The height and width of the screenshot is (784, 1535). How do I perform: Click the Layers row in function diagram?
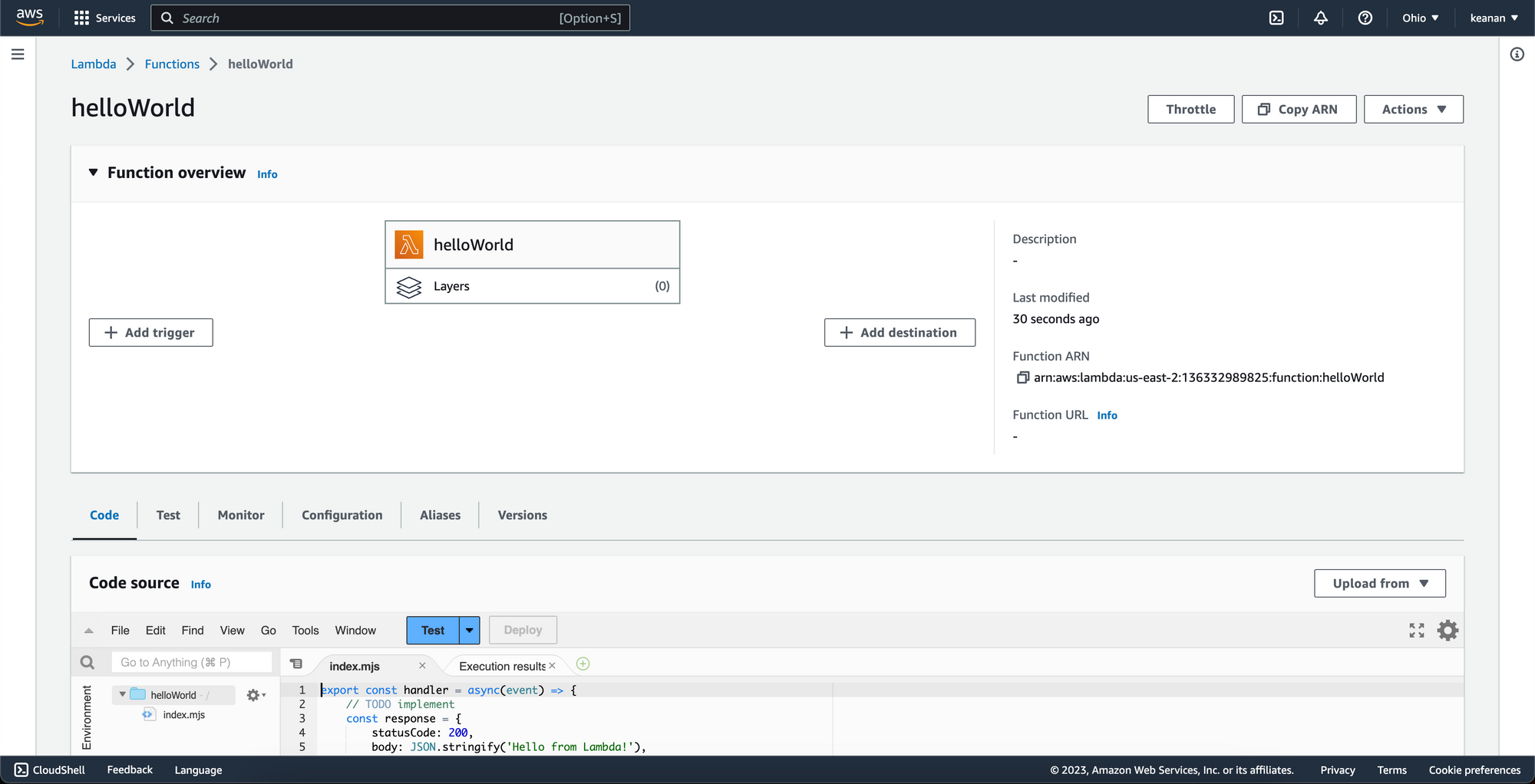[x=533, y=286]
